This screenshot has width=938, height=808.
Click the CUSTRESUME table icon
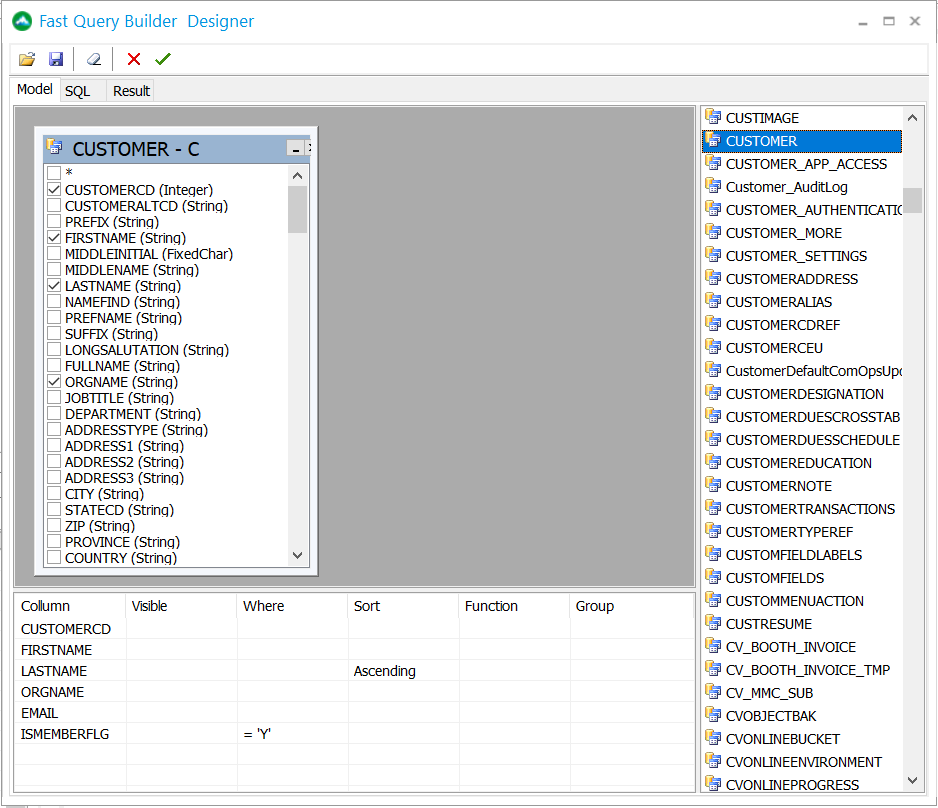(x=712, y=623)
